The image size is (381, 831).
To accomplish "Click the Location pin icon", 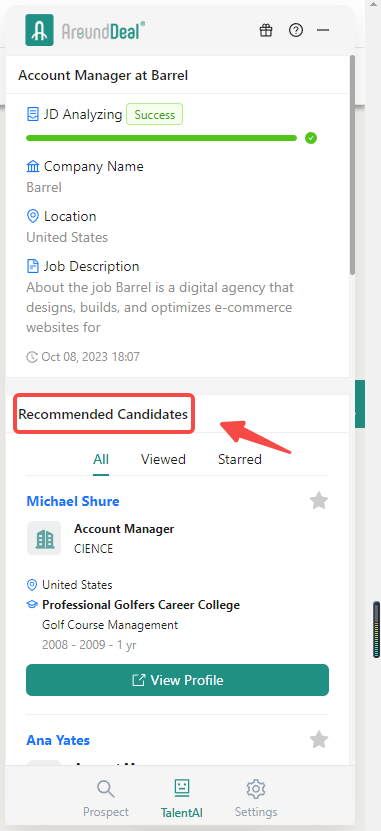I will (33, 216).
